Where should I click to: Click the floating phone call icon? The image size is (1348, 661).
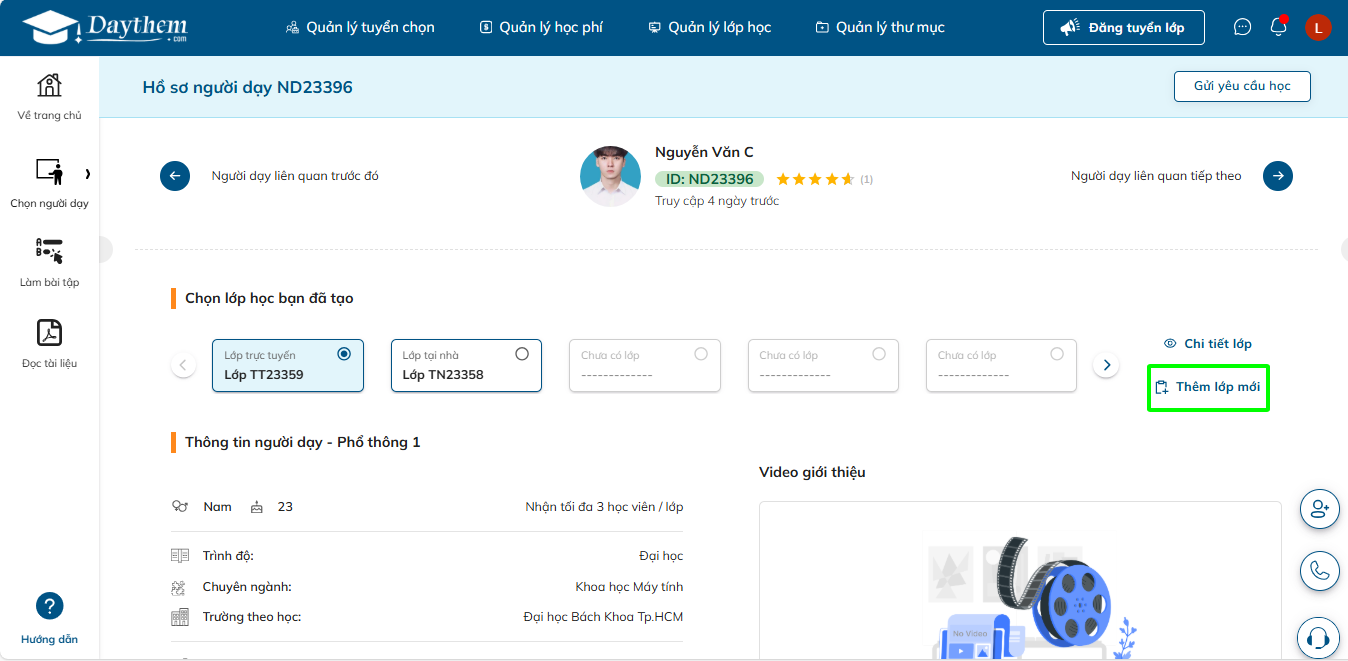1319,571
